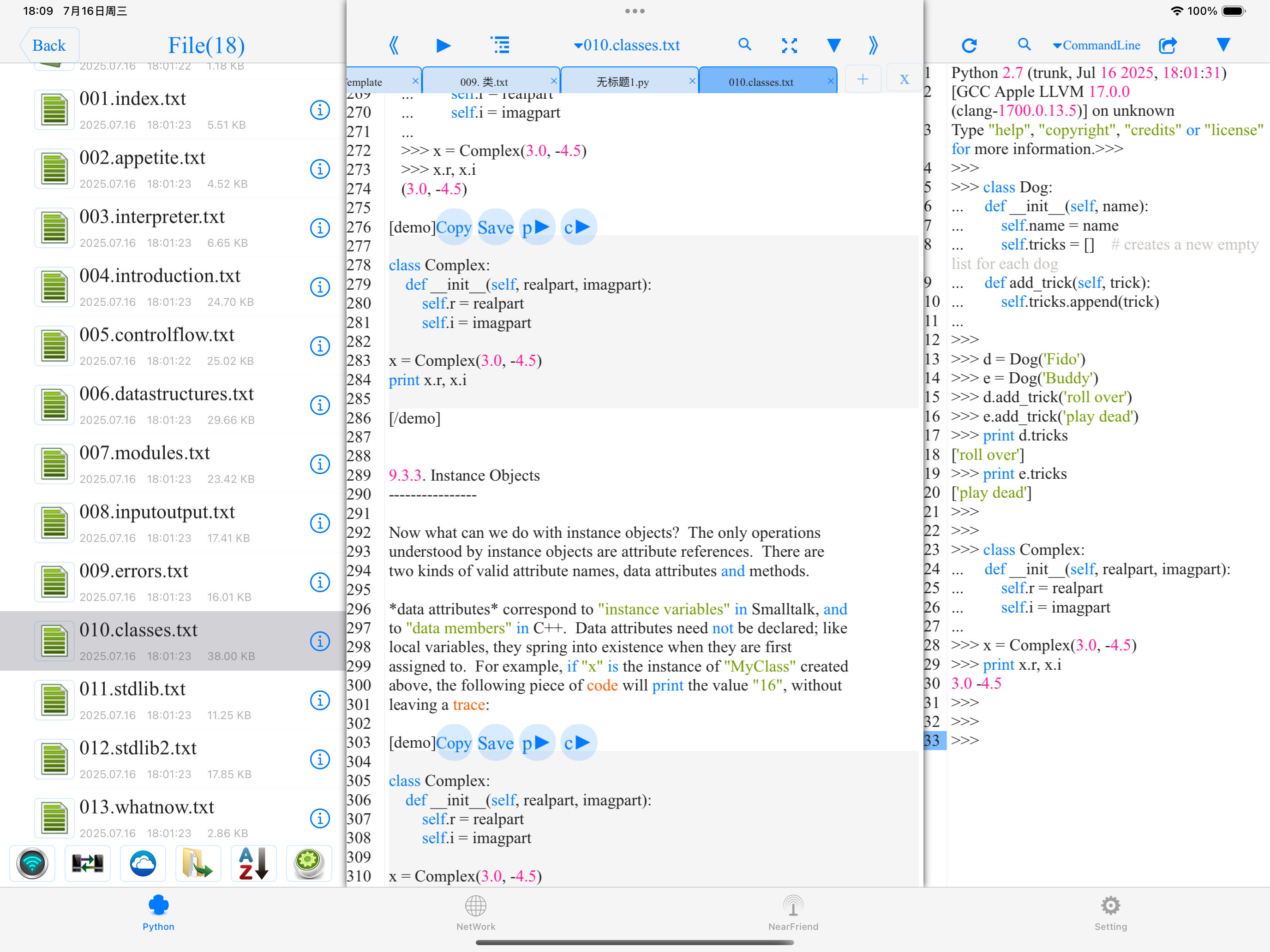Refresh the command line console
The height and width of the screenshot is (952, 1270).
pos(969,45)
